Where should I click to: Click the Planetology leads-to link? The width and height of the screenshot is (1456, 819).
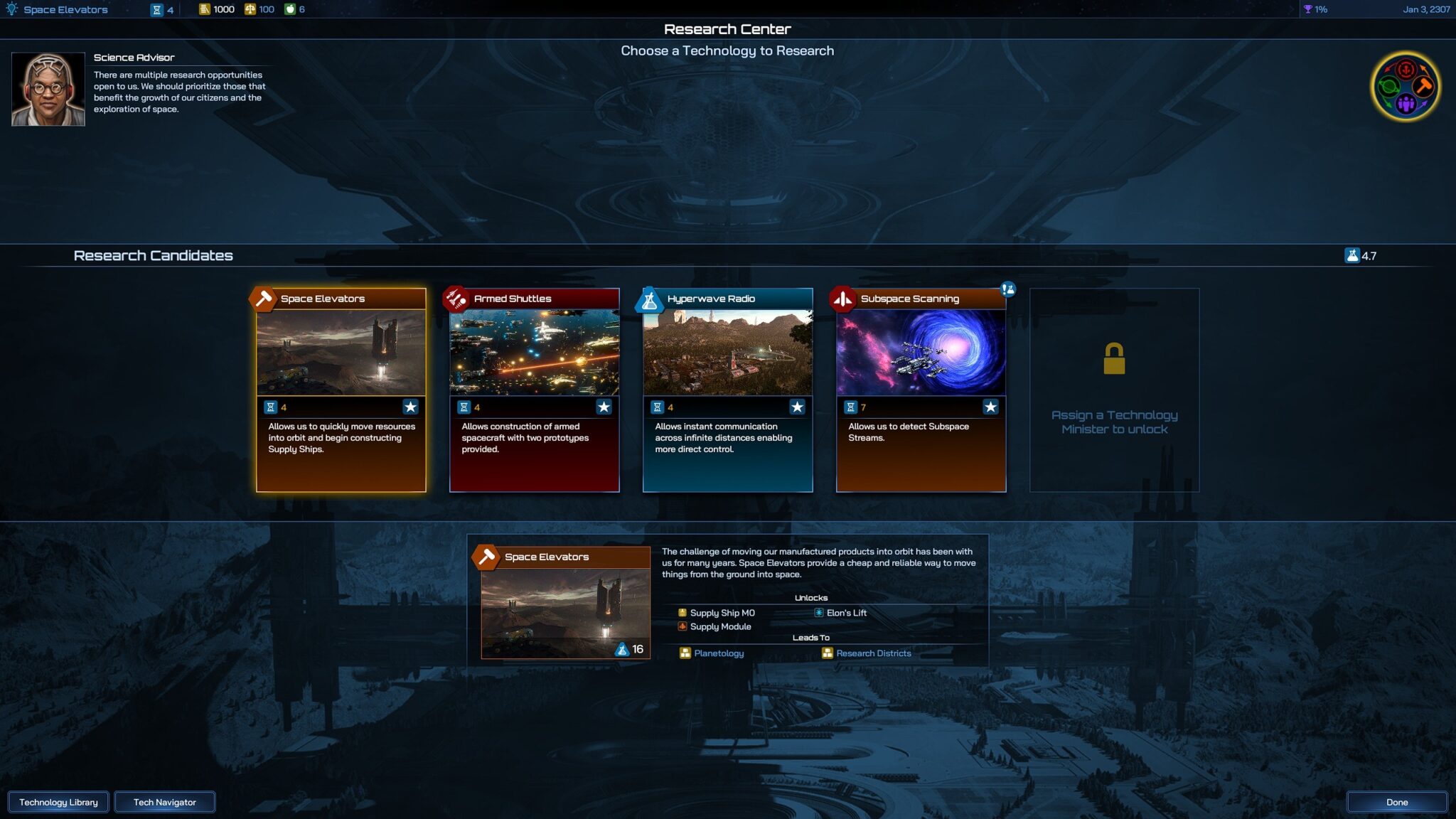click(718, 653)
